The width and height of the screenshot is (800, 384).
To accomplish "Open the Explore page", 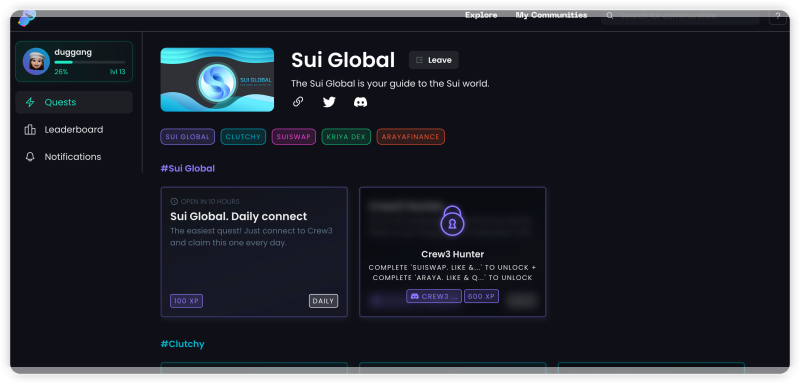I will tap(481, 15).
